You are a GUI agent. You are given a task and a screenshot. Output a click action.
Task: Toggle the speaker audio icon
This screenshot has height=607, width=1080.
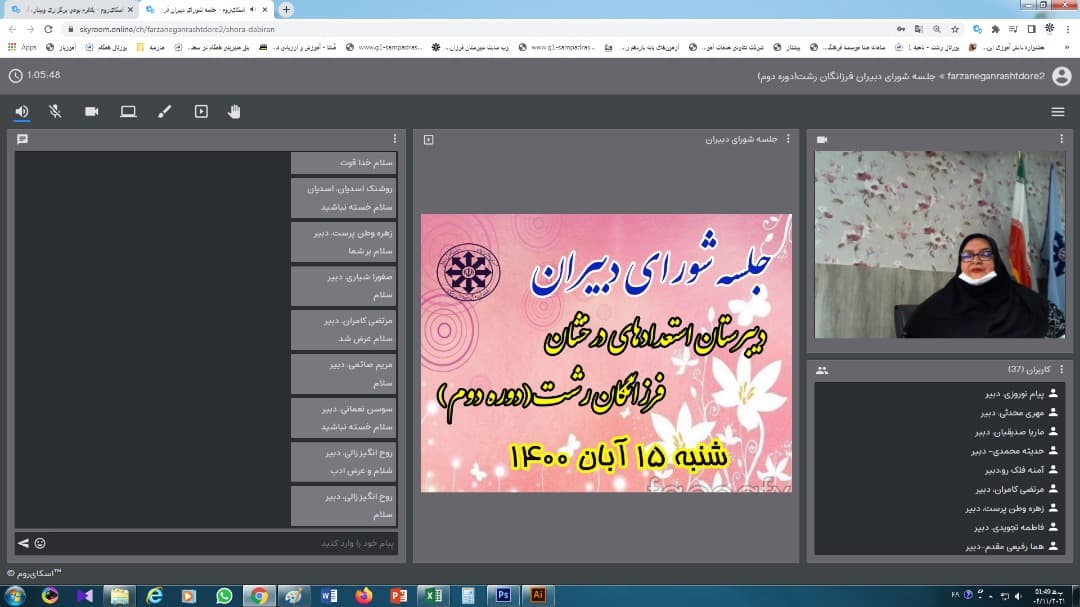point(22,111)
